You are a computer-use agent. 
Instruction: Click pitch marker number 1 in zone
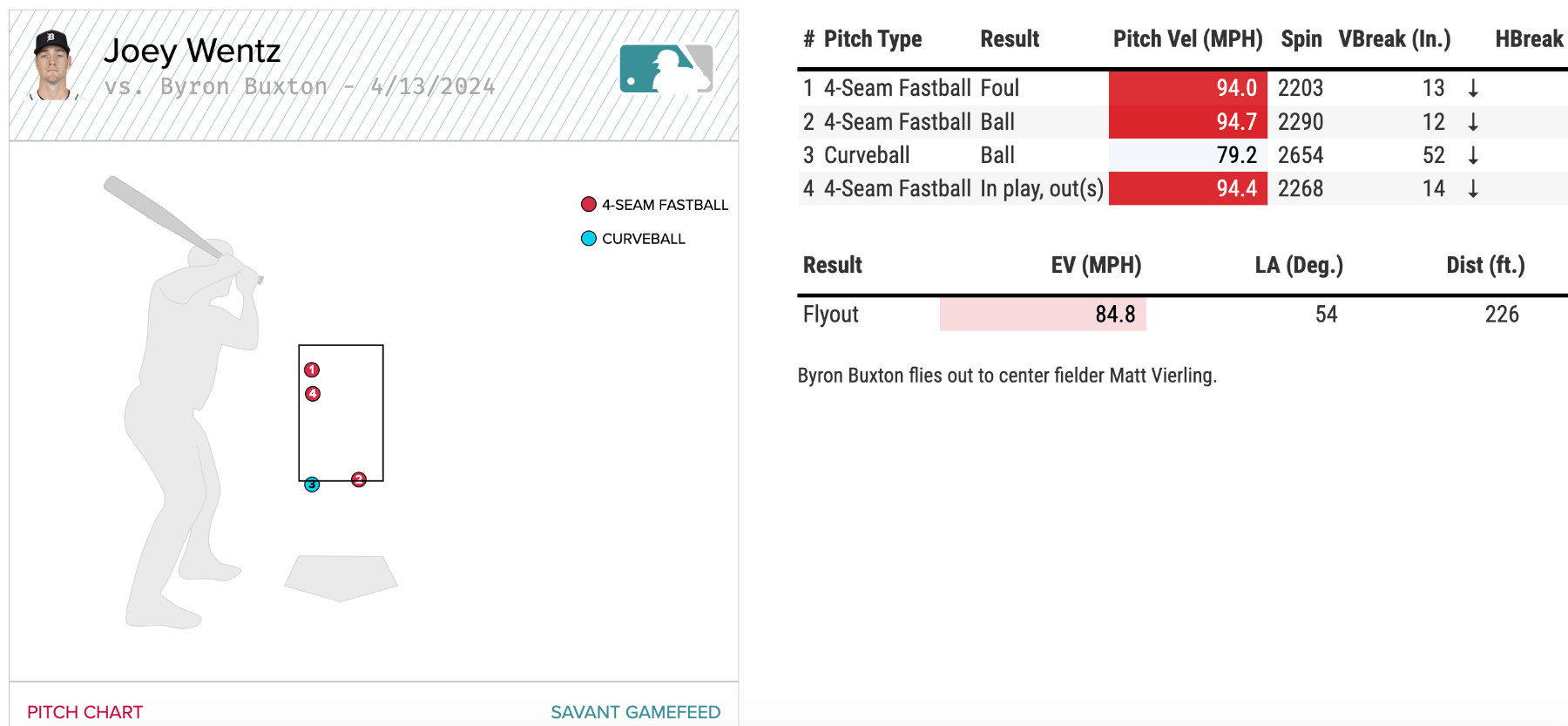coord(312,370)
